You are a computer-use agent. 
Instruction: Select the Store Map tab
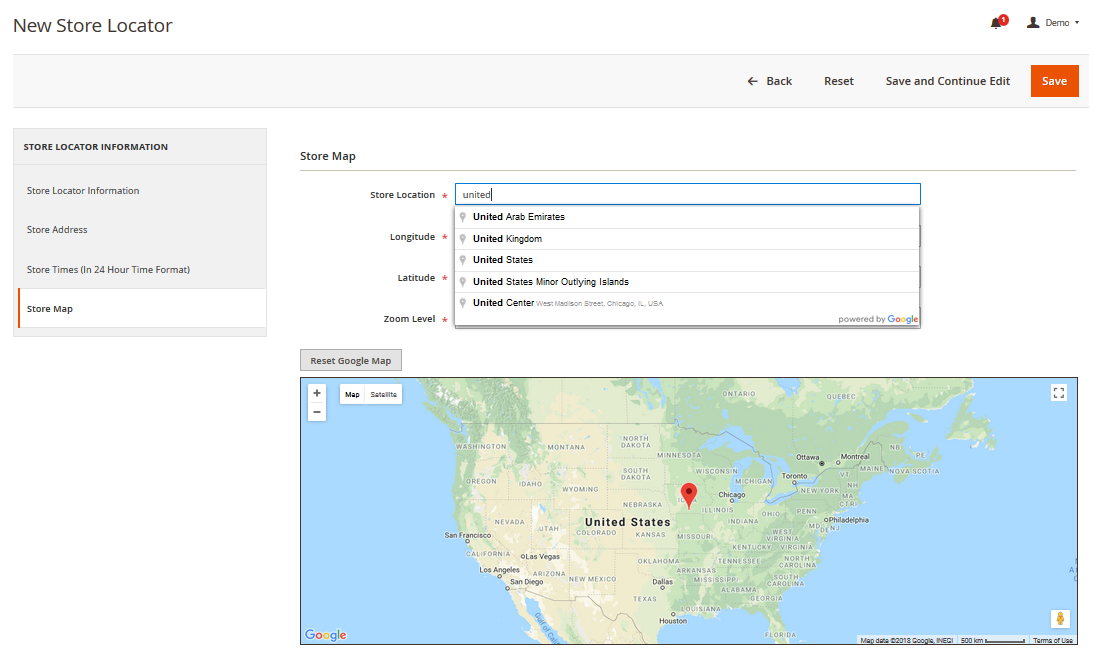(x=50, y=309)
